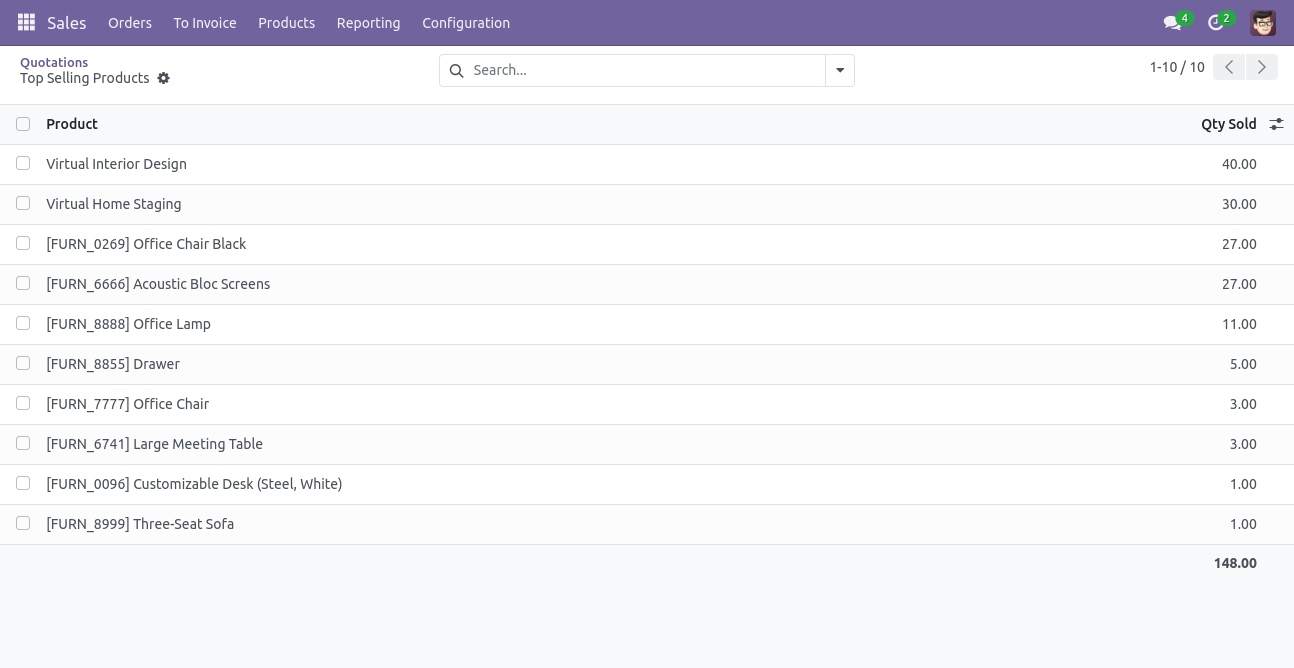The image size is (1294, 668).
Task: Go to previous page arrow
Action: pyautogui.click(x=1229, y=67)
